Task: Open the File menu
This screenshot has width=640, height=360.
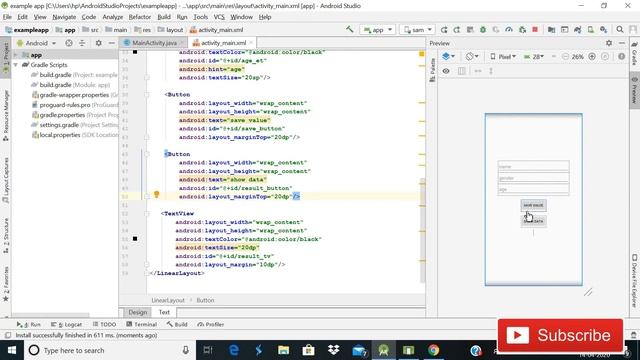Action: tap(7, 17)
